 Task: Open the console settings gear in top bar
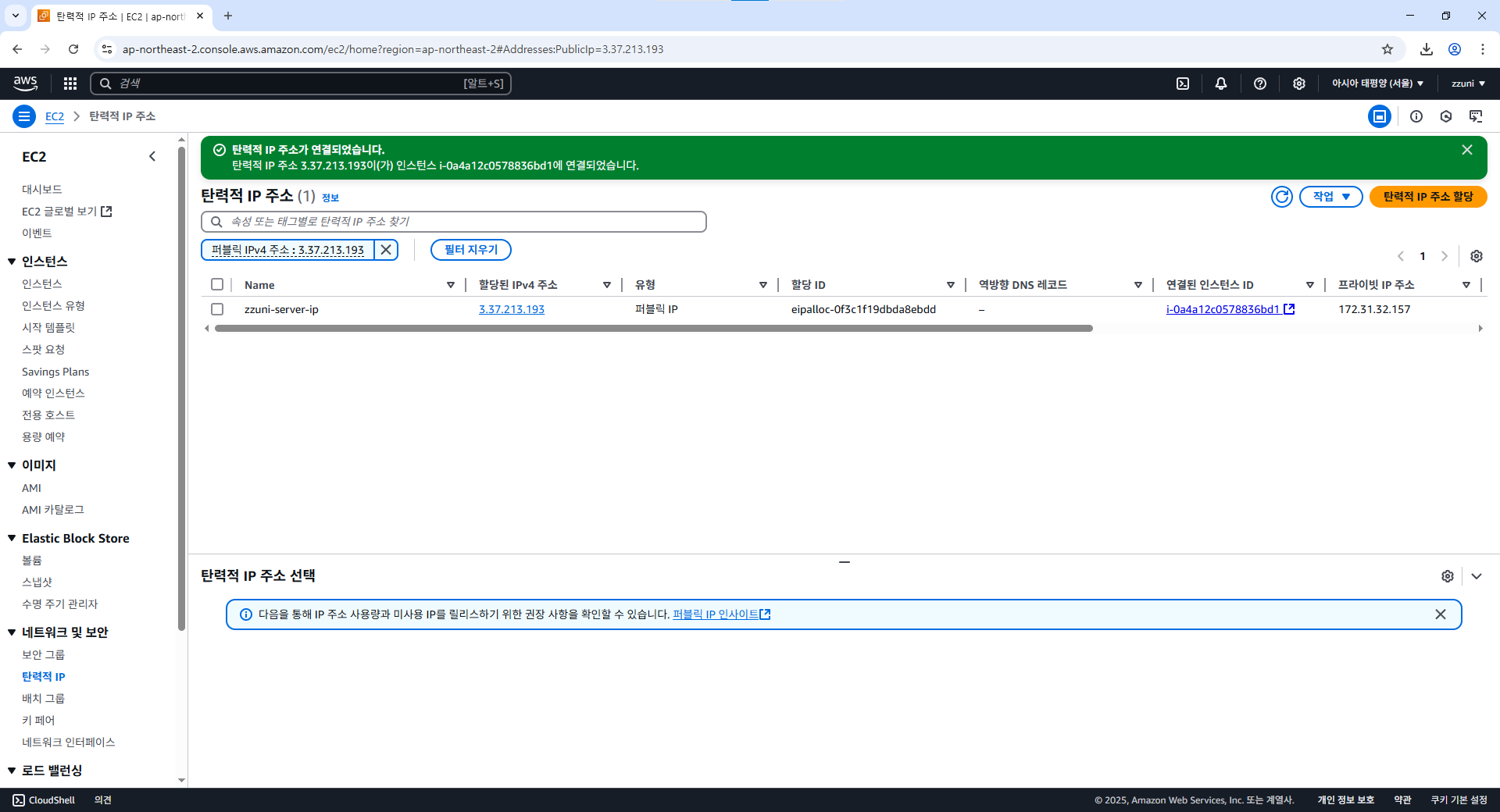tap(1299, 84)
